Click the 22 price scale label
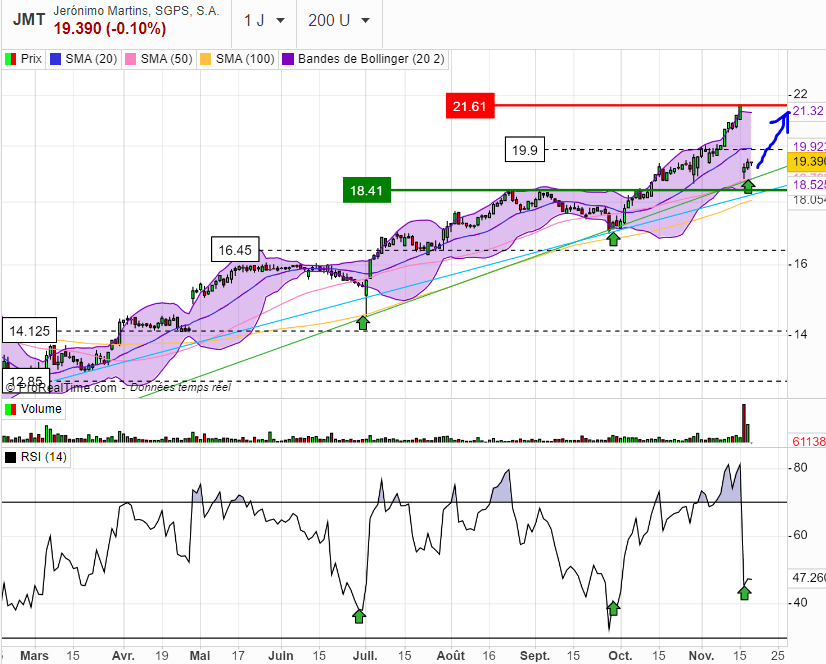826x664 pixels. point(800,94)
